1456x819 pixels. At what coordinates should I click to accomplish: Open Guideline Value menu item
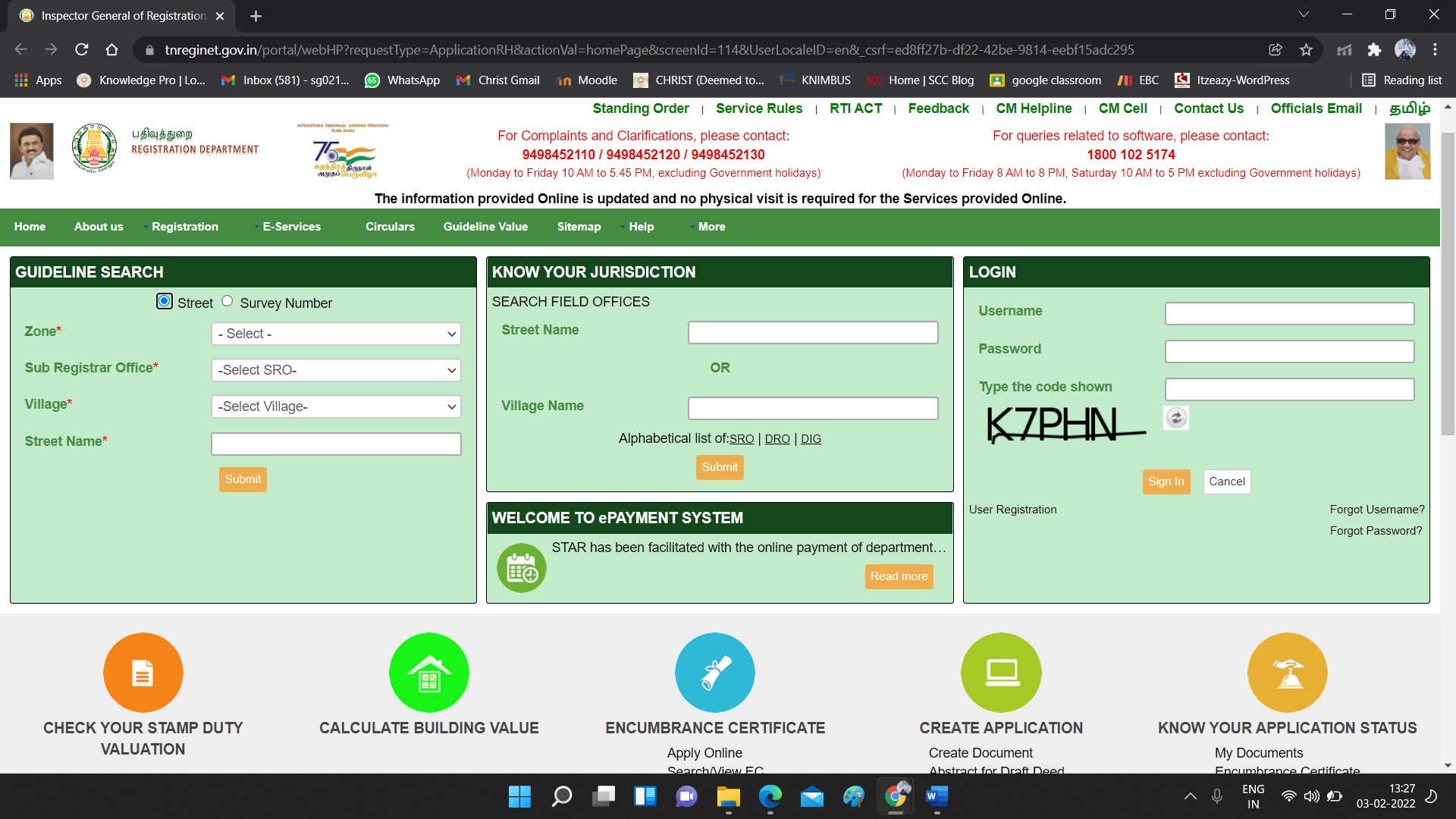pyautogui.click(x=485, y=227)
